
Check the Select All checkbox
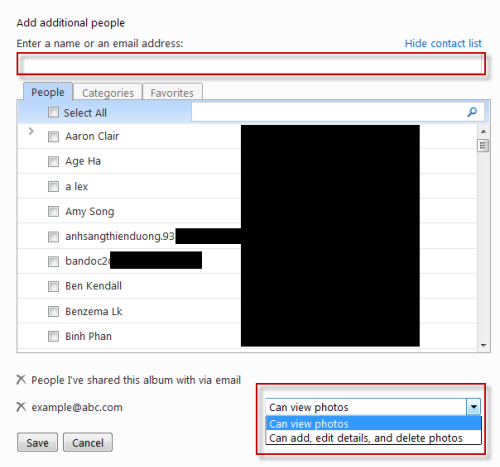pyautogui.click(x=53, y=112)
